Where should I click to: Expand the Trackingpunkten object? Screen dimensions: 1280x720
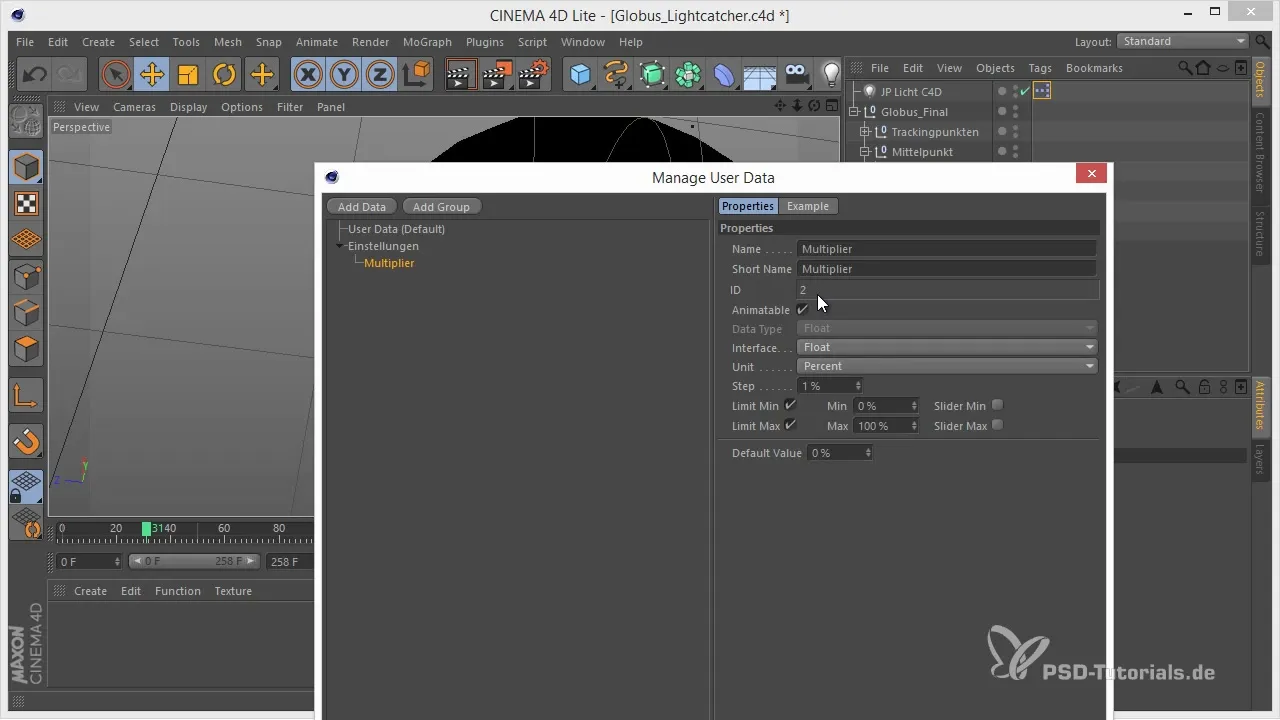[x=865, y=132]
